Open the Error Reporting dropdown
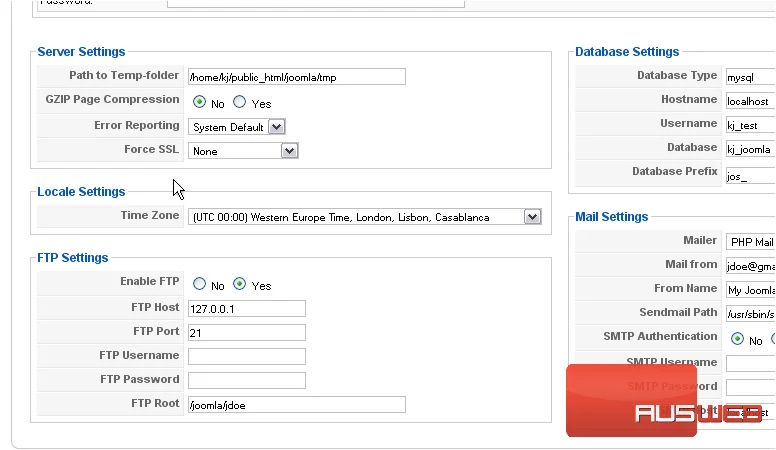Viewport: 776px width, 450px height. click(237, 127)
